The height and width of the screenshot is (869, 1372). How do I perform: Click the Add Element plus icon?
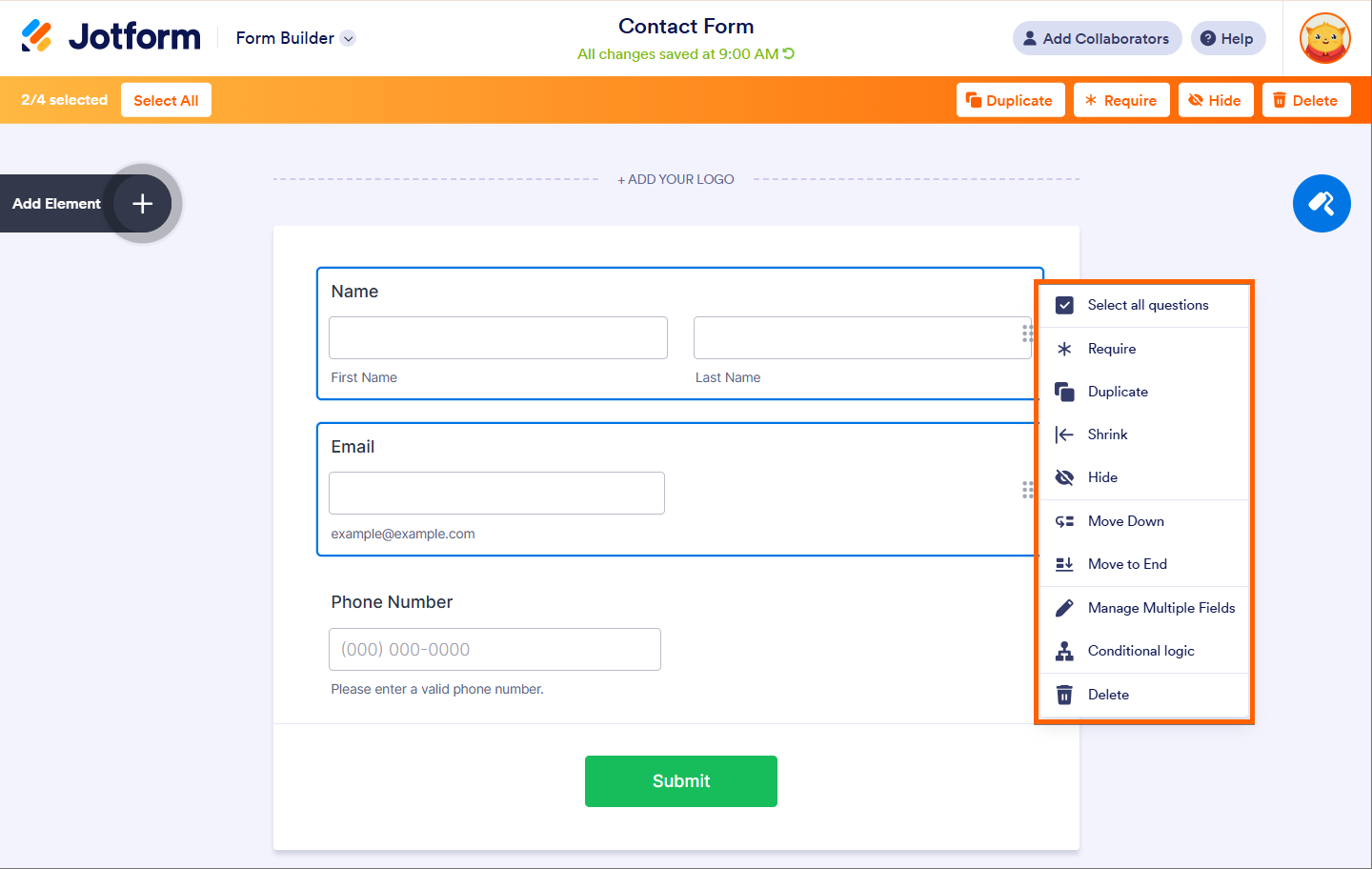142,203
